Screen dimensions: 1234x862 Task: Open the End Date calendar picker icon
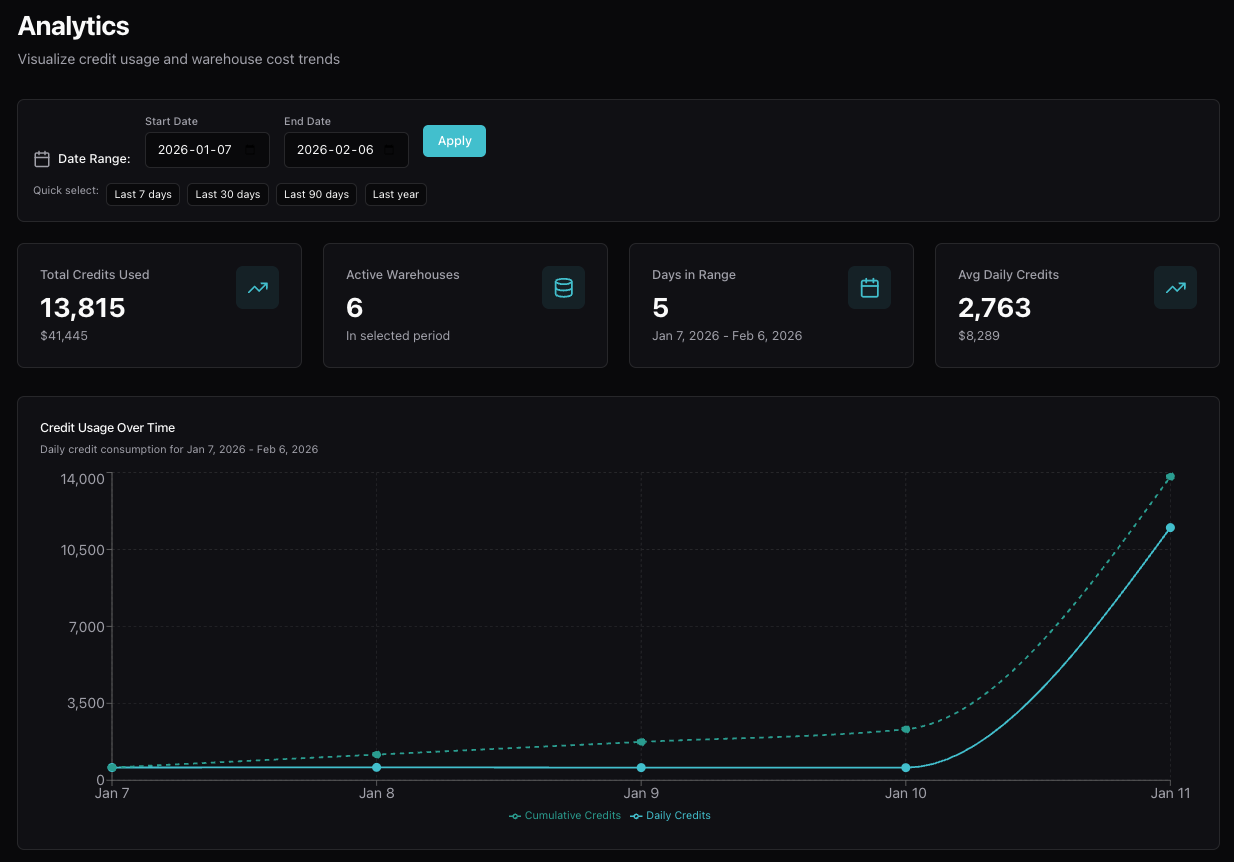coord(389,150)
